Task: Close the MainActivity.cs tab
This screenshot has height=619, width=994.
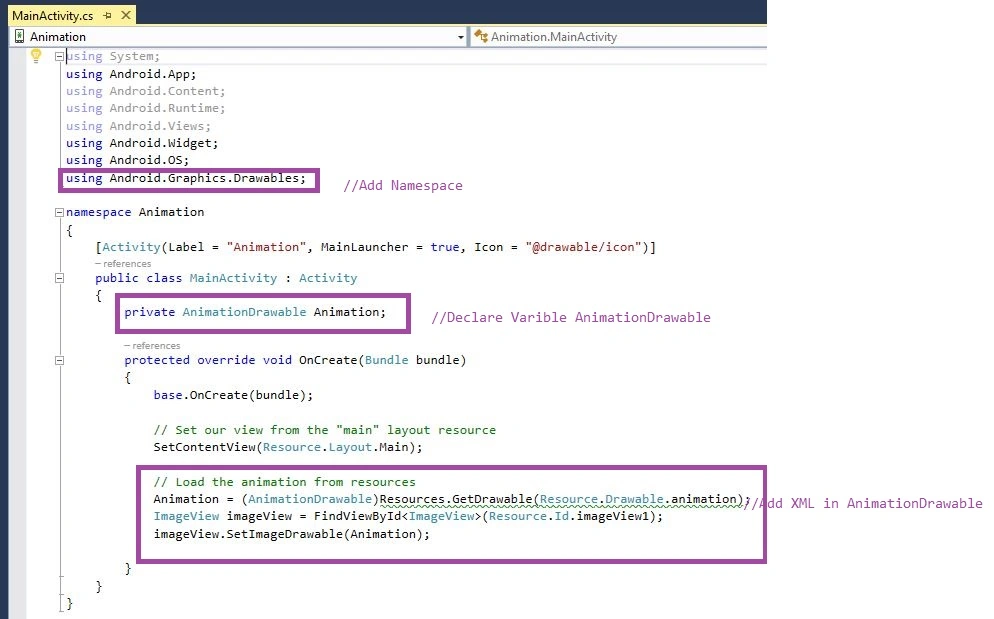Action: pyautogui.click(x=126, y=15)
